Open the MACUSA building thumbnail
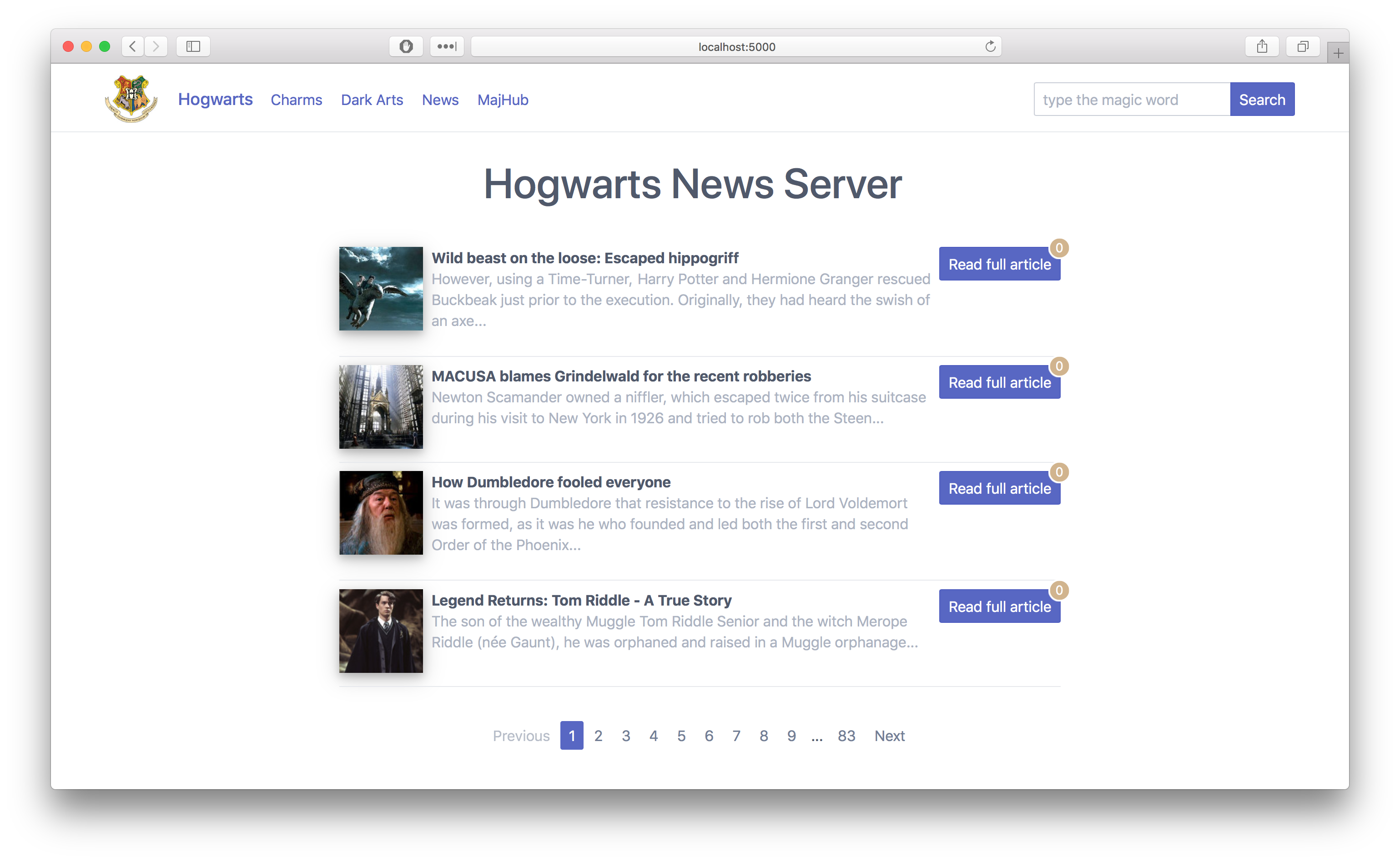 pos(381,406)
